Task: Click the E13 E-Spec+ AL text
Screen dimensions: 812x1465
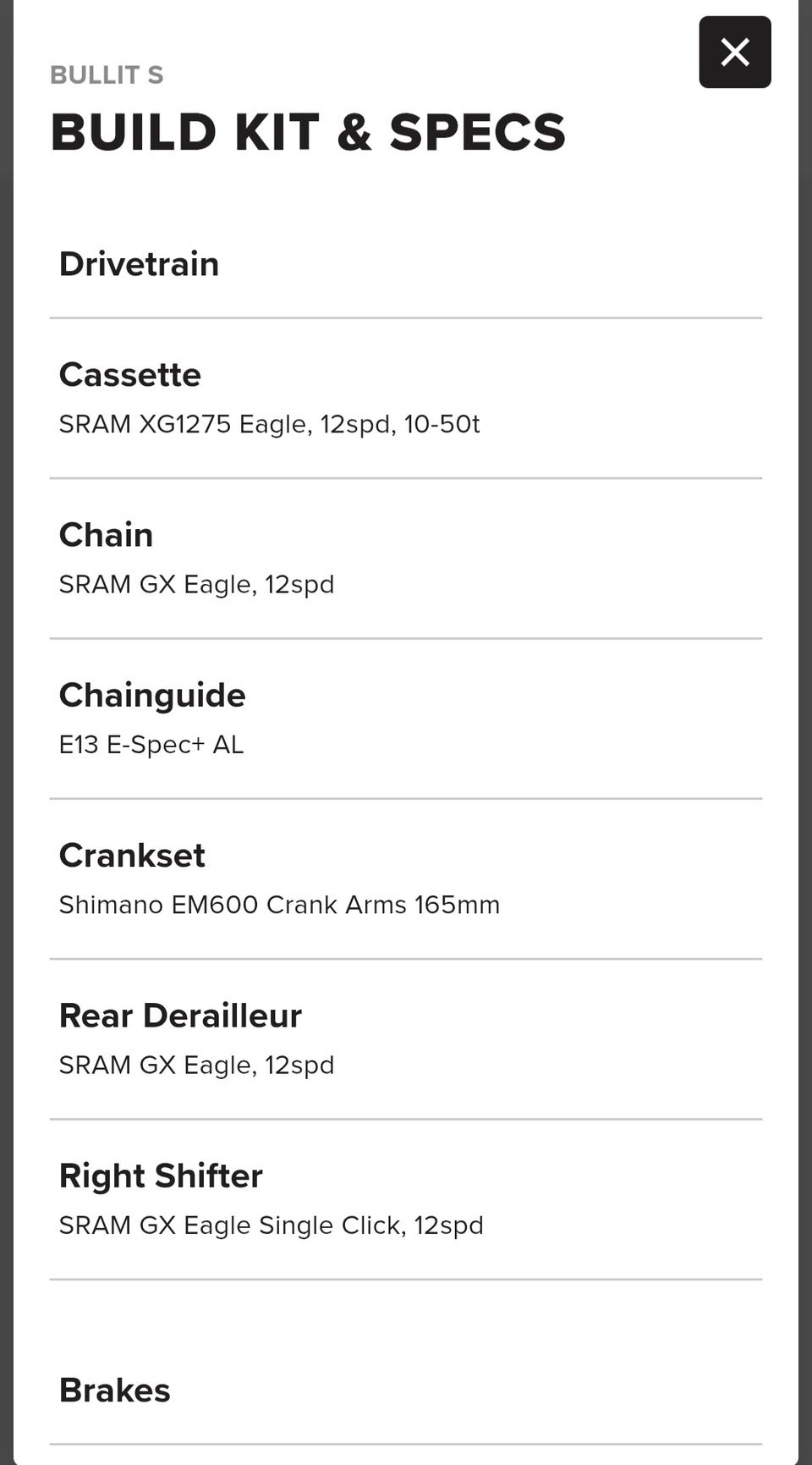Action: pyautogui.click(x=151, y=745)
